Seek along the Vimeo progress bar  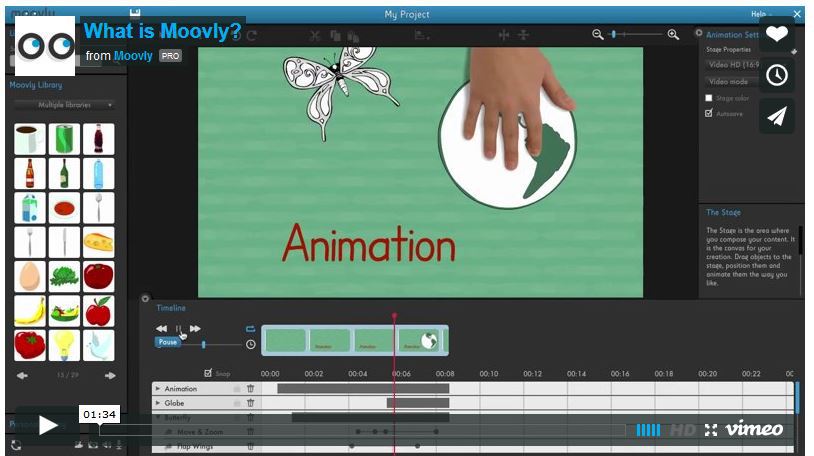(362, 430)
